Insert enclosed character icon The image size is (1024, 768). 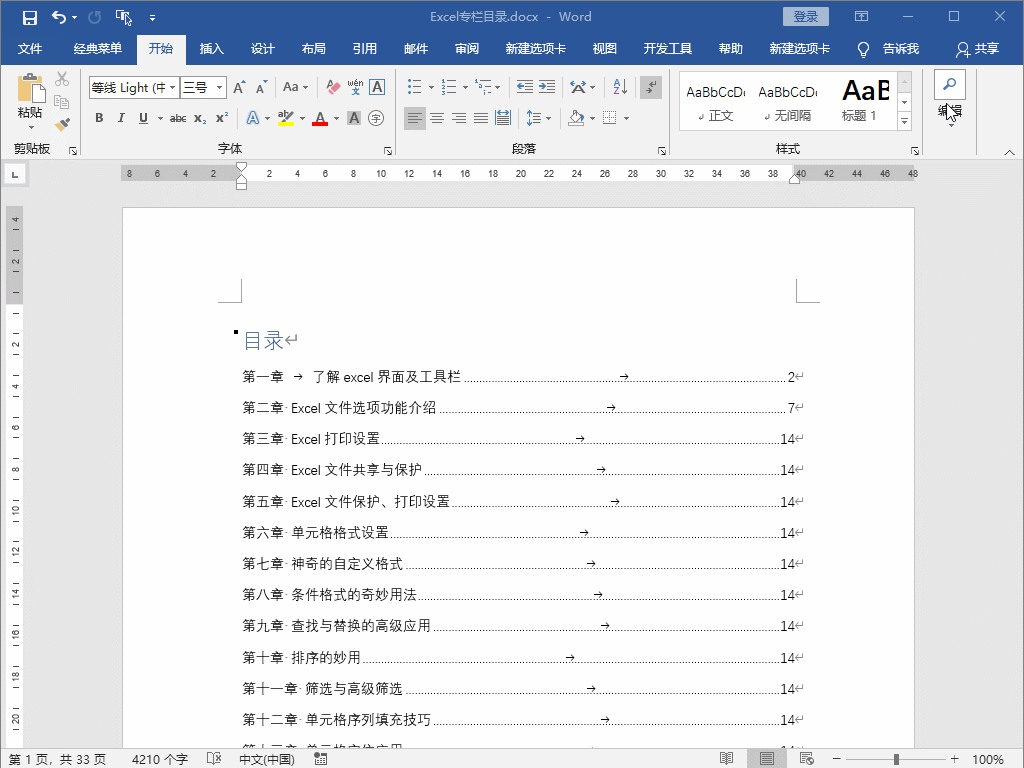(x=376, y=118)
